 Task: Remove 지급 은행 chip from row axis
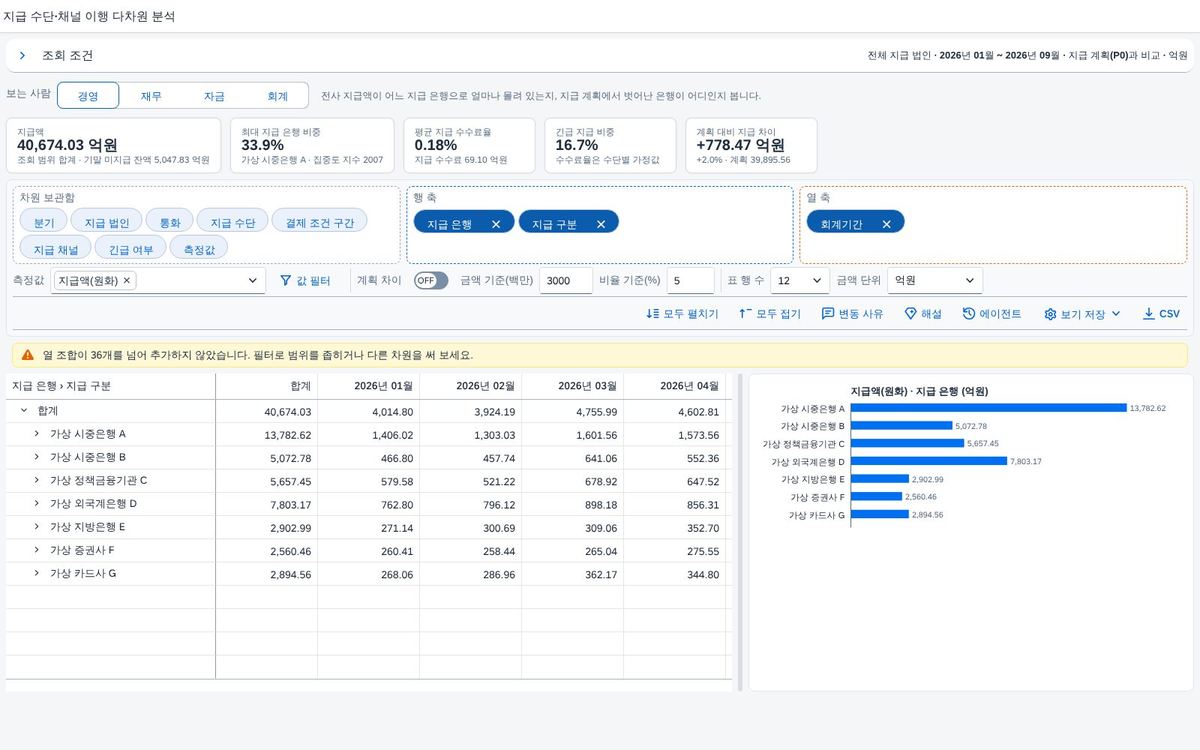pos(496,224)
